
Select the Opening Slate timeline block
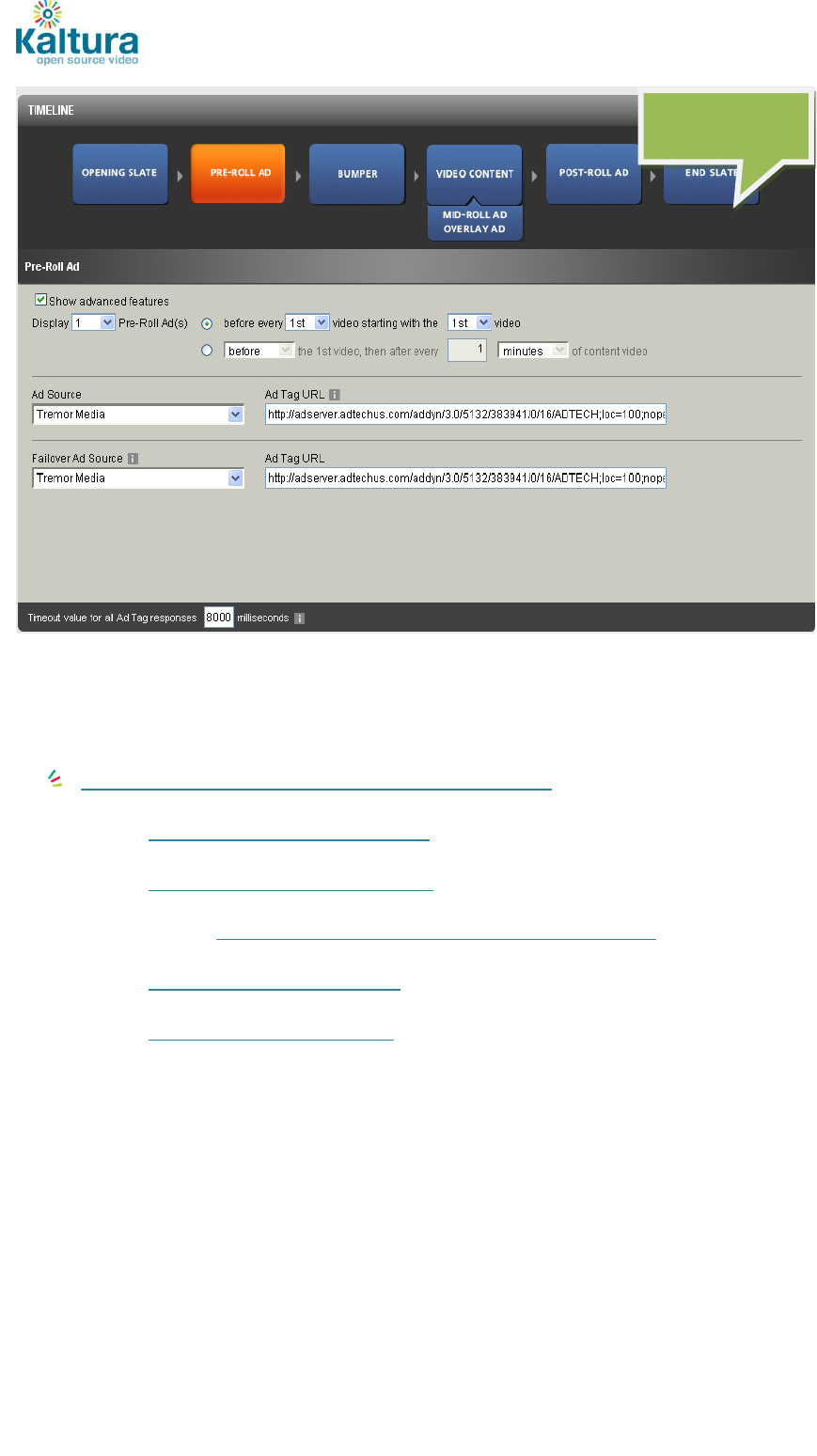pos(120,174)
